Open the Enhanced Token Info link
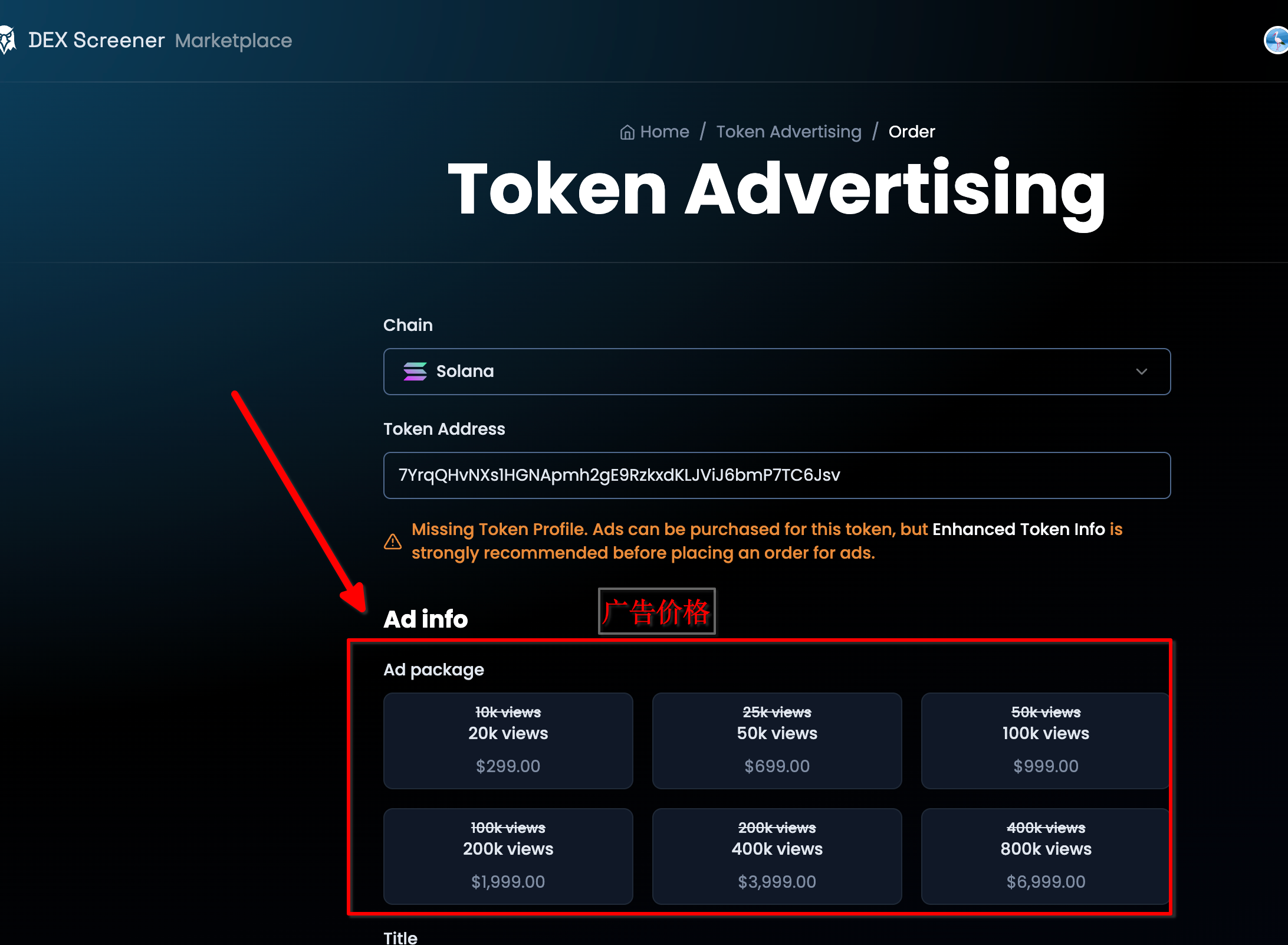Screen dimensions: 1288x945 (1018, 529)
